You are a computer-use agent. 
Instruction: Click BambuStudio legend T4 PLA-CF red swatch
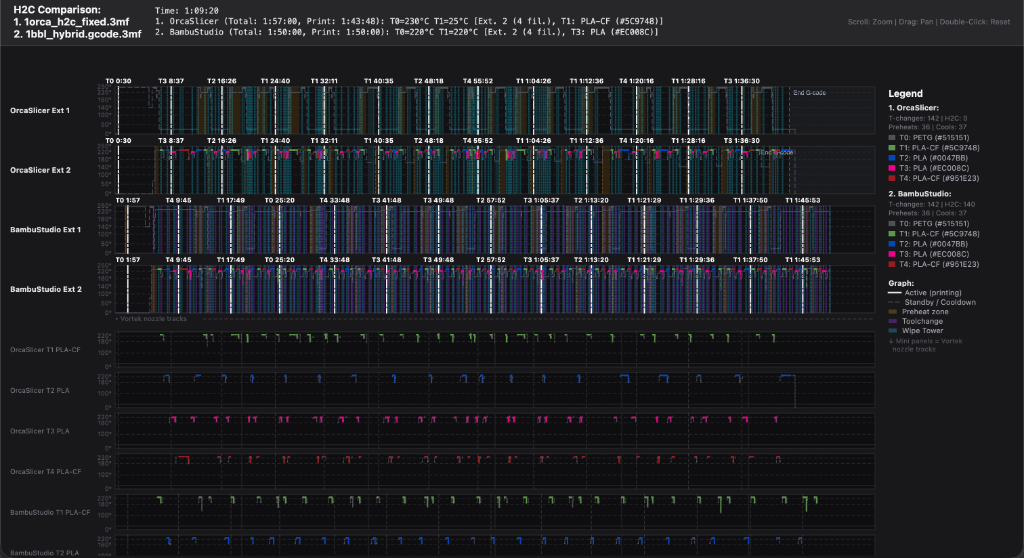point(892,265)
